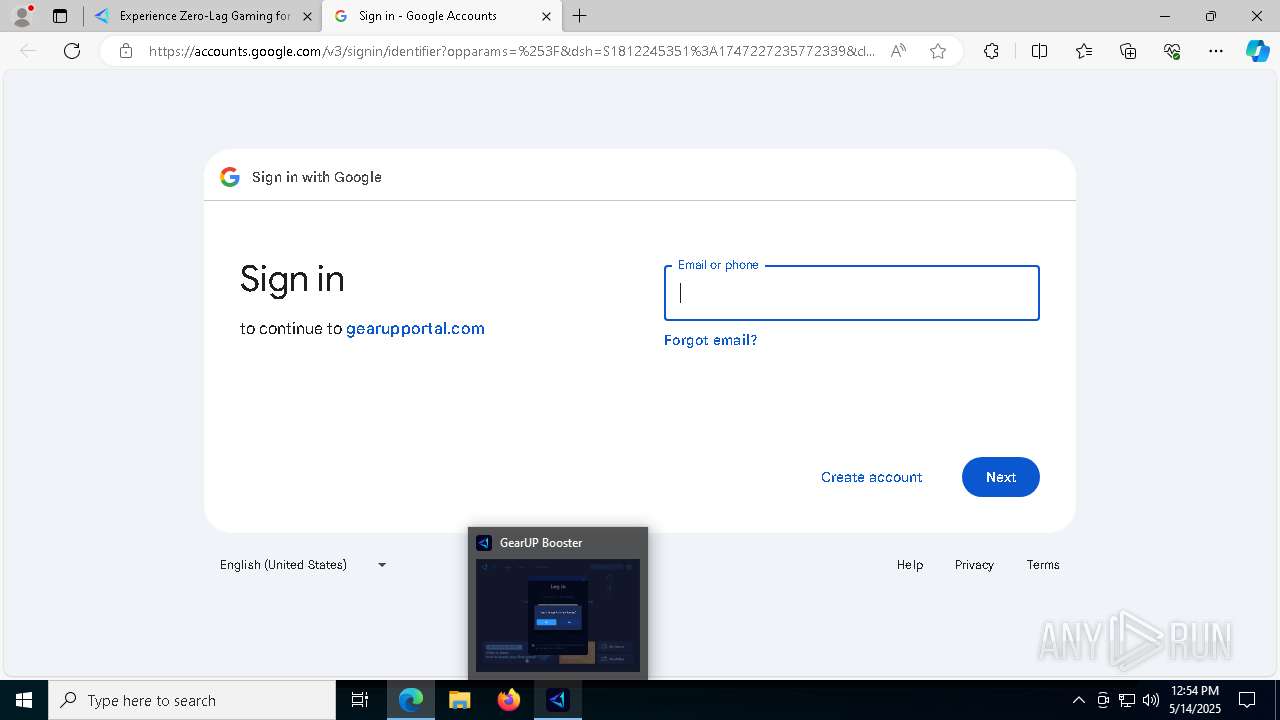This screenshot has width=1280, height=720.
Task: Open Task View on taskbar
Action: 361,700
